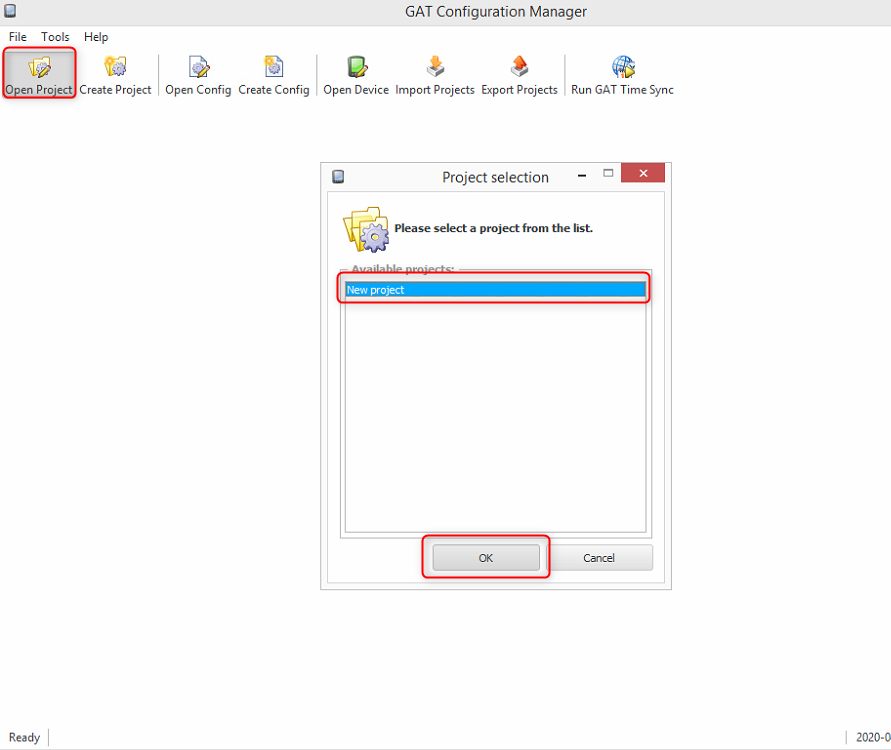Click the Create Config toolbar icon
This screenshot has width=891, height=750.
273,68
